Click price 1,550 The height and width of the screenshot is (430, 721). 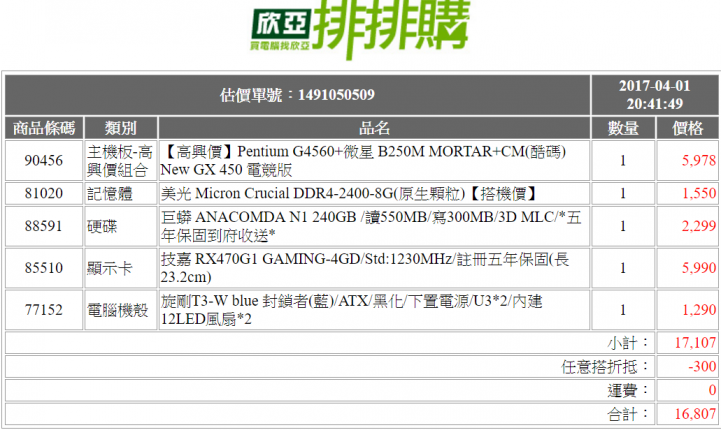[698, 193]
